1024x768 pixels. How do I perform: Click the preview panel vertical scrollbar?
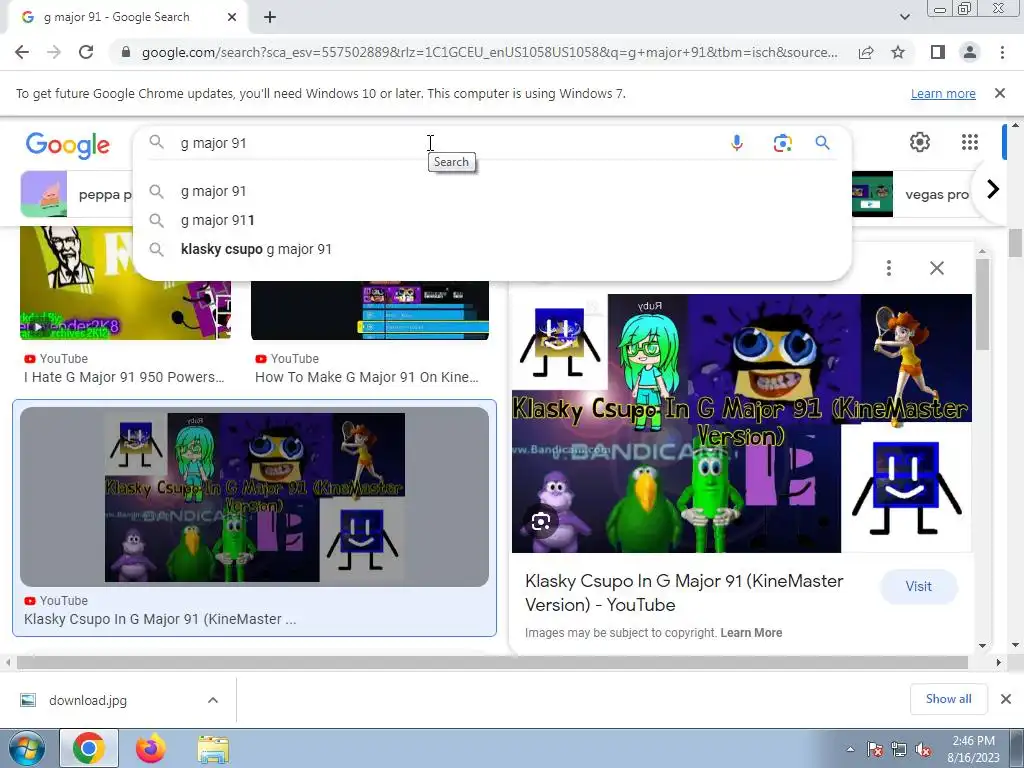(x=982, y=304)
